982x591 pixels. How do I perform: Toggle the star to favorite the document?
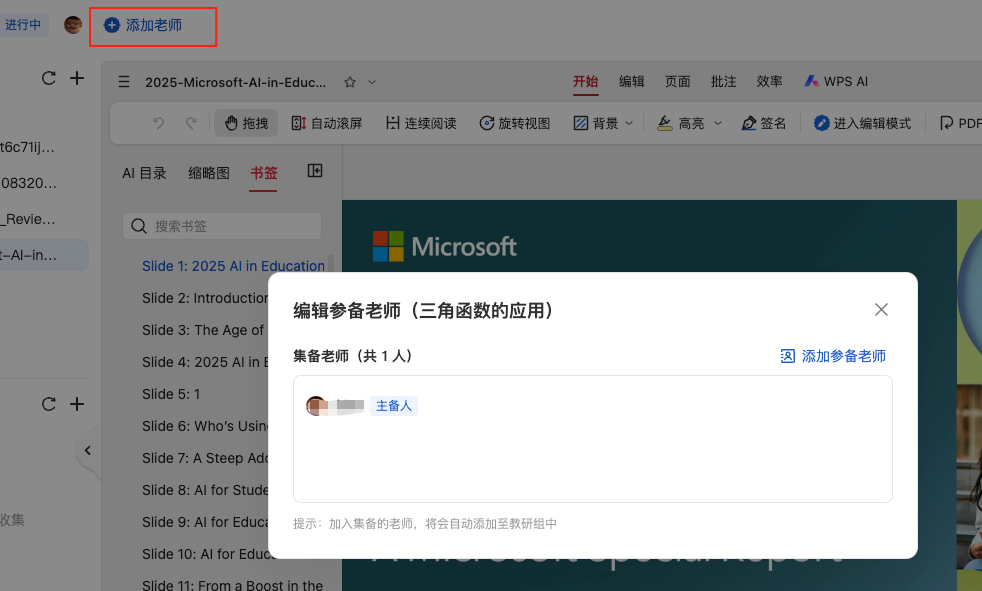point(349,82)
